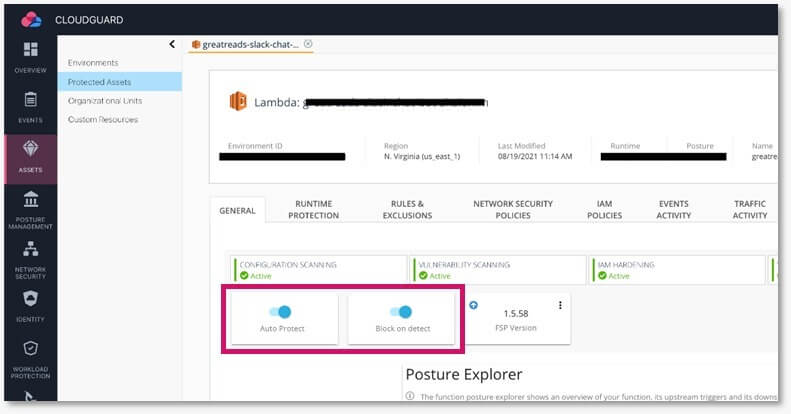
Task: Click Vulnerability Scanning active check icon
Action: [x=423, y=276]
